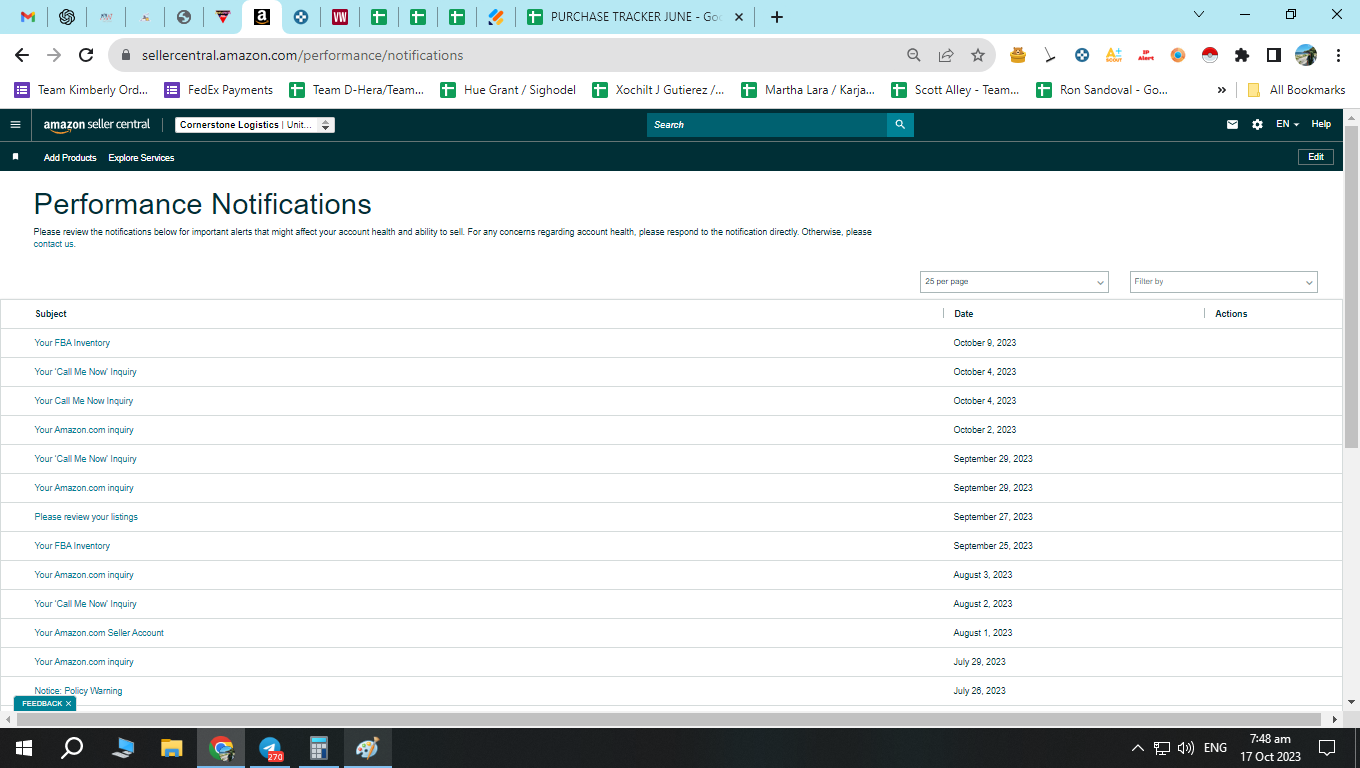Viewport: 1360px width, 768px height.
Task: Open Telegram from taskbar
Action: coord(270,747)
